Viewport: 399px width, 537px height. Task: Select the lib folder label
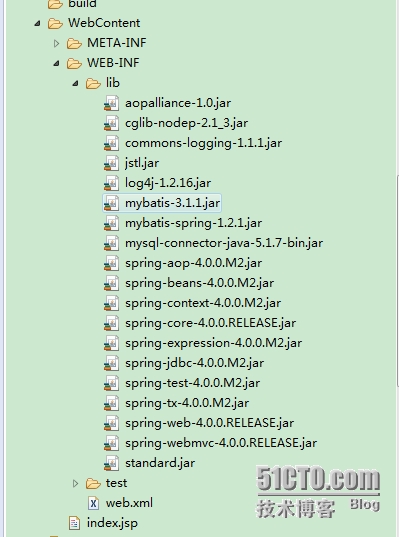tap(113, 83)
